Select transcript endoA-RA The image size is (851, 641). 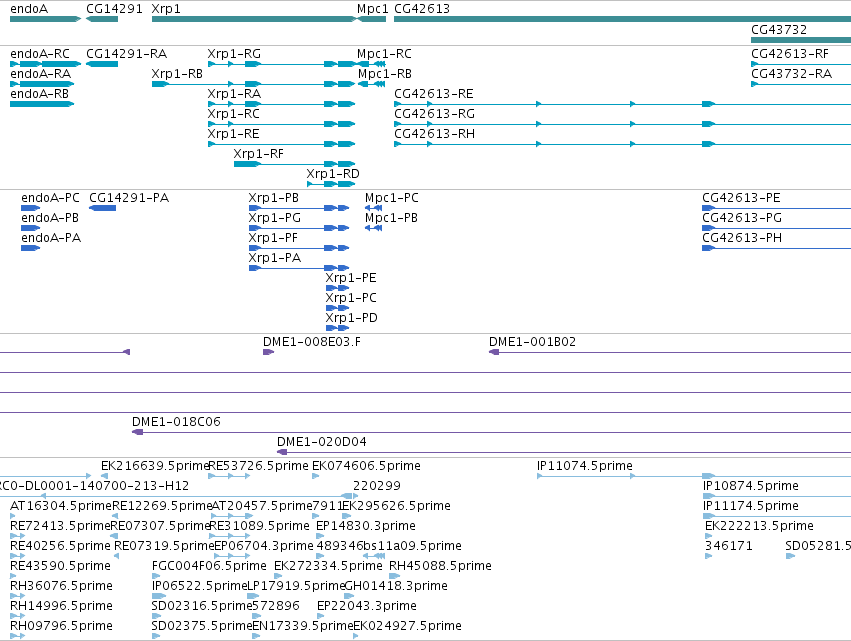[x=42, y=84]
